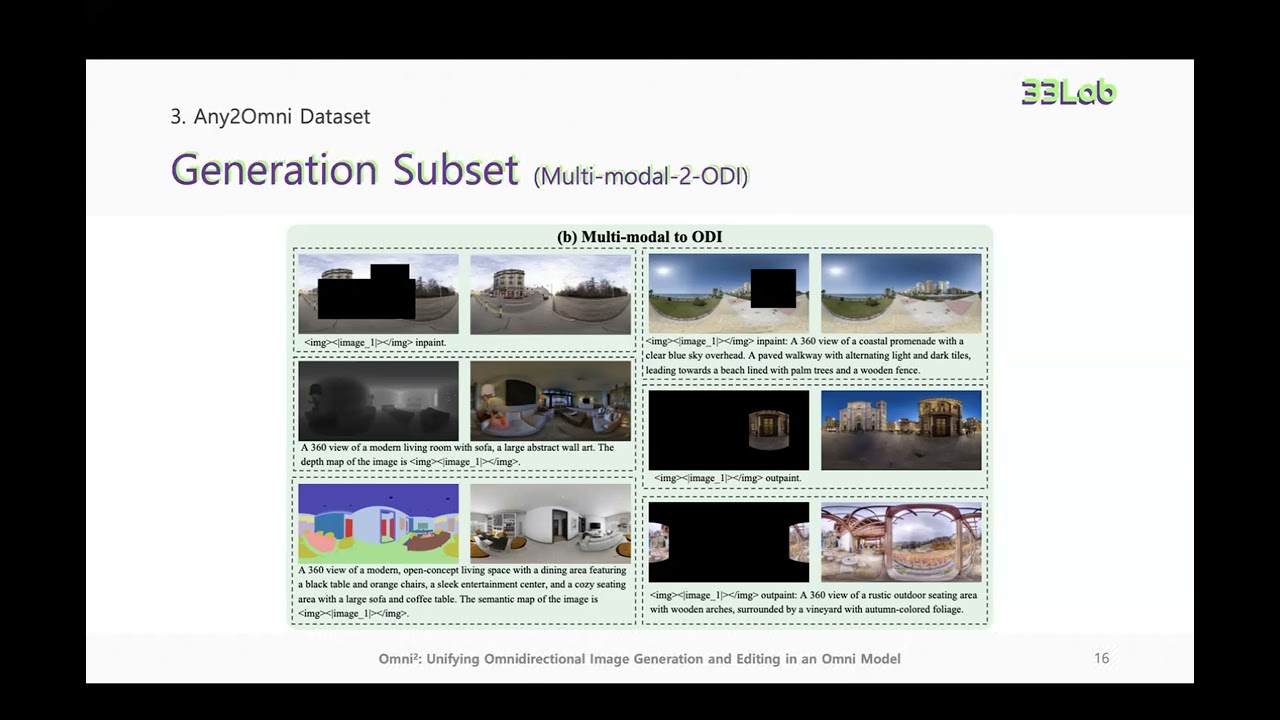This screenshot has height=720, width=1280.
Task: Select the black outpaint input with central door
Action: (729, 430)
